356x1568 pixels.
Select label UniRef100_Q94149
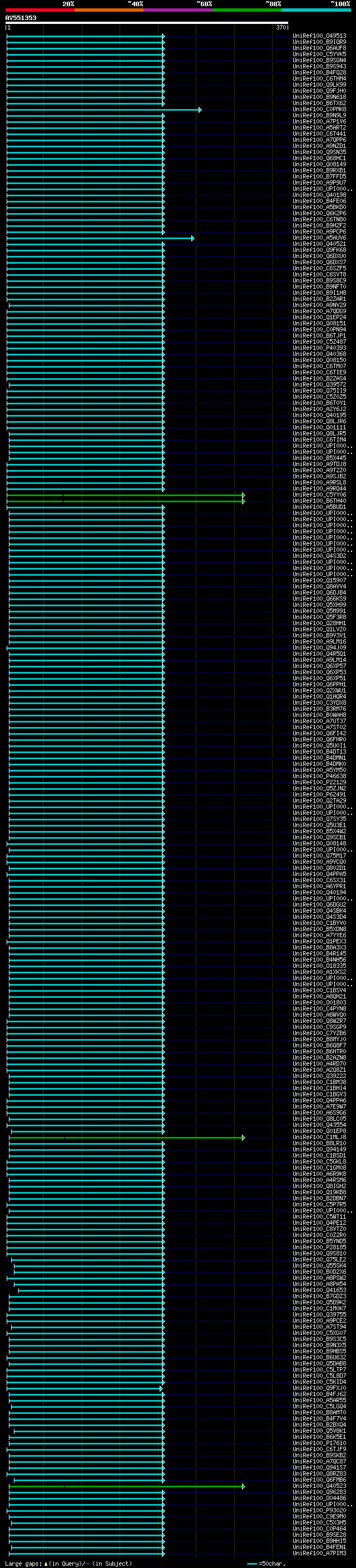click(319, 1149)
